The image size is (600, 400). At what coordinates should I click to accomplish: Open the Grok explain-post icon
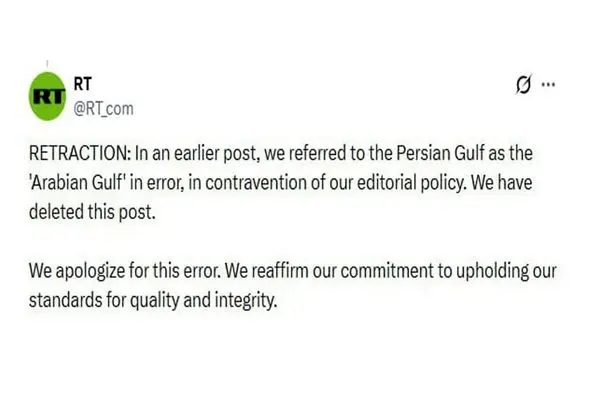[x=520, y=87]
